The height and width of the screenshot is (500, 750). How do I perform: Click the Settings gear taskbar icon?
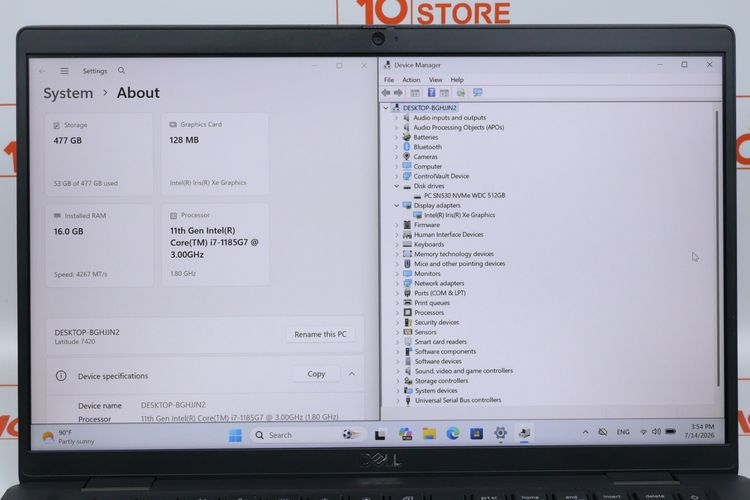click(x=500, y=433)
